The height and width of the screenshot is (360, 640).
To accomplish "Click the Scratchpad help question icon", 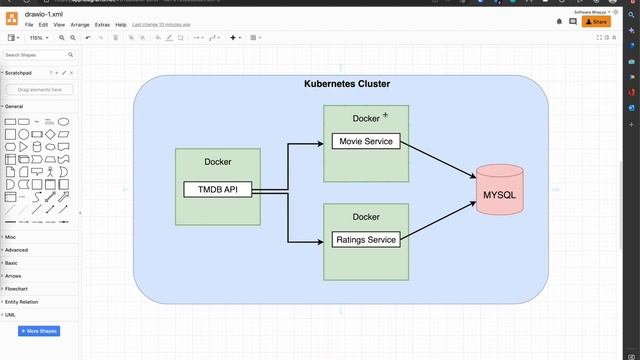I will point(51,73).
